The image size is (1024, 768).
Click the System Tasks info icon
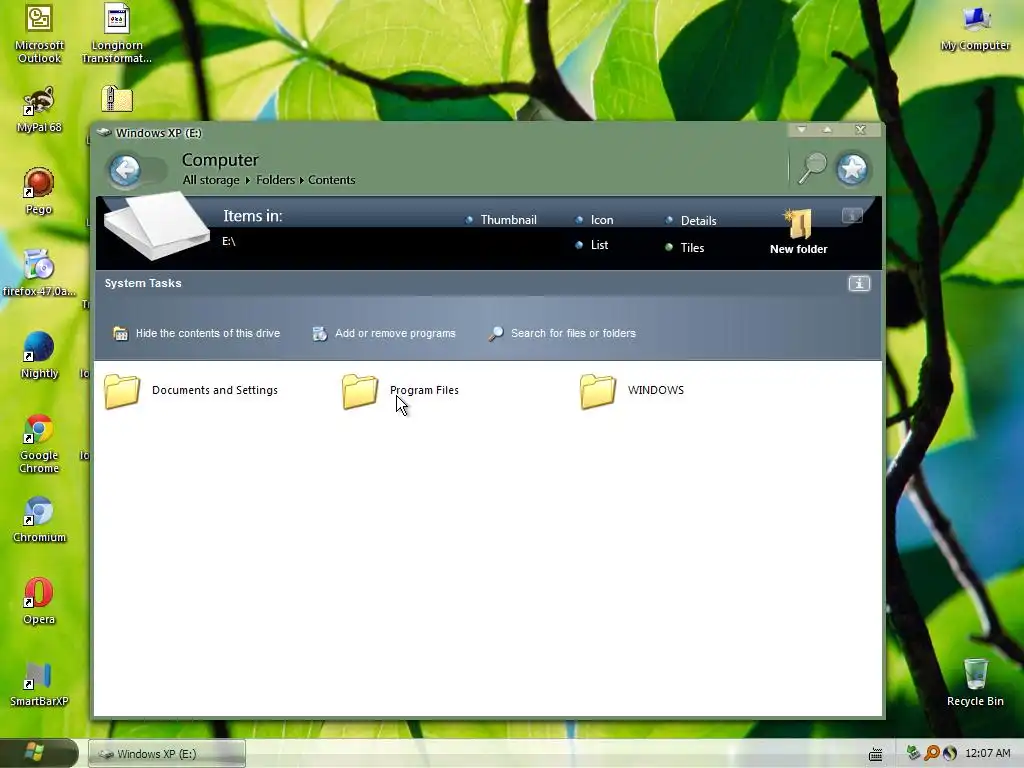[x=859, y=283]
